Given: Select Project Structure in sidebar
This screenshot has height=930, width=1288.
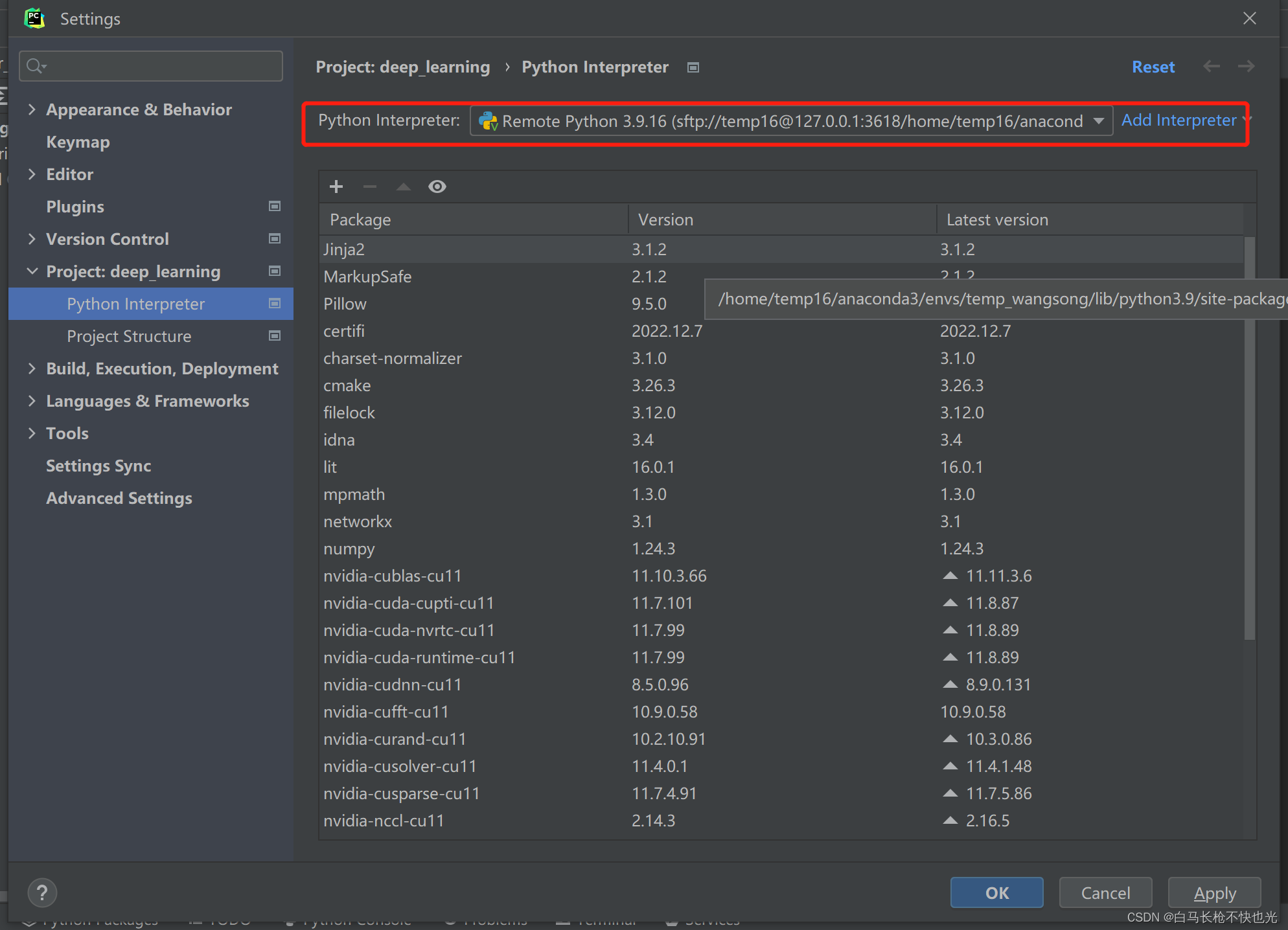Looking at the screenshot, I should pos(129,336).
